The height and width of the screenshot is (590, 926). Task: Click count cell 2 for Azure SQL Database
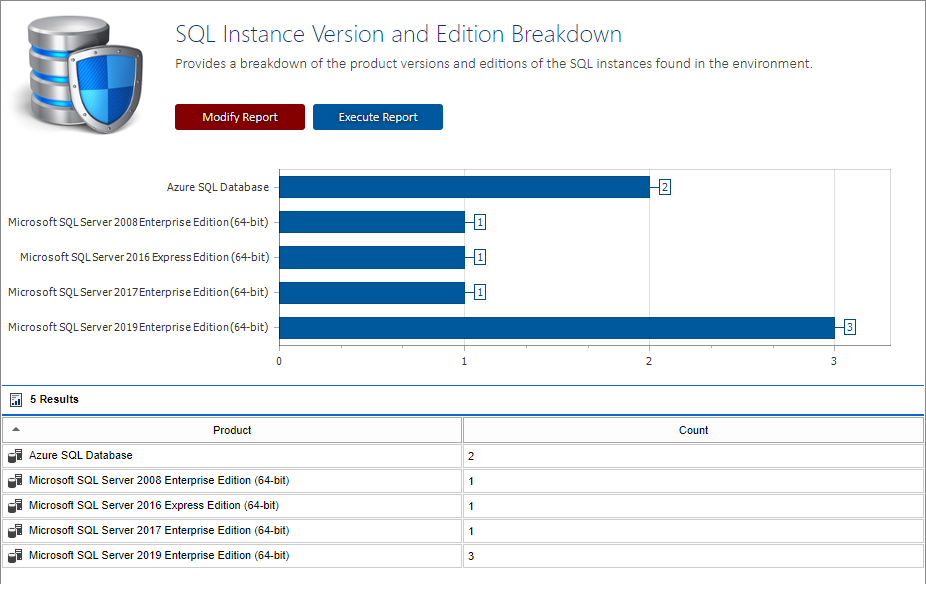pyautogui.click(x=693, y=456)
